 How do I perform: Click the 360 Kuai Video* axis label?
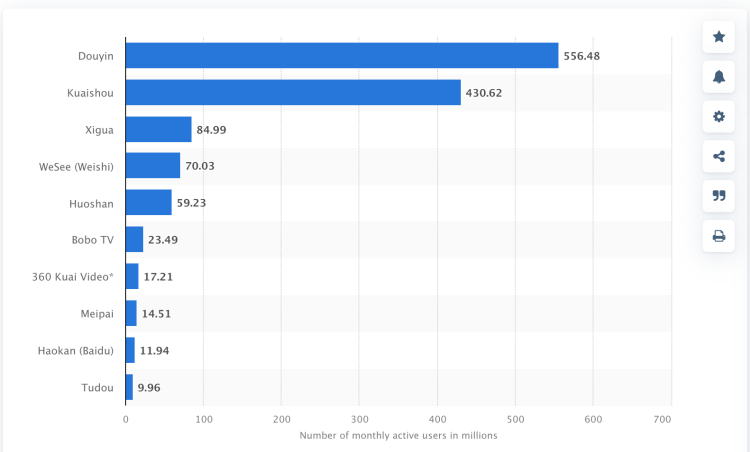(72, 276)
